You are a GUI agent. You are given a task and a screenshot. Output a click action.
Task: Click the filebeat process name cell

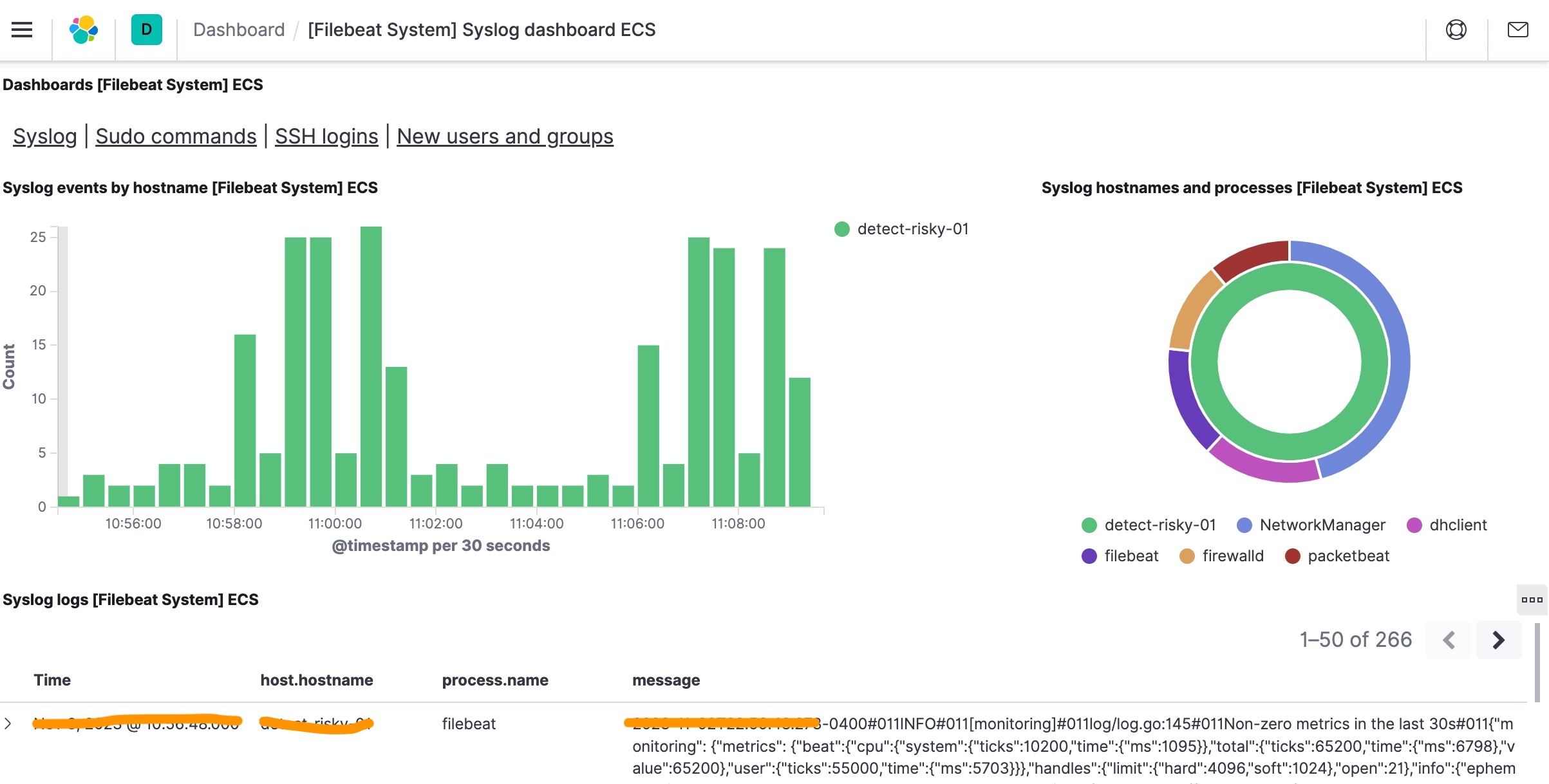pyautogui.click(x=469, y=724)
